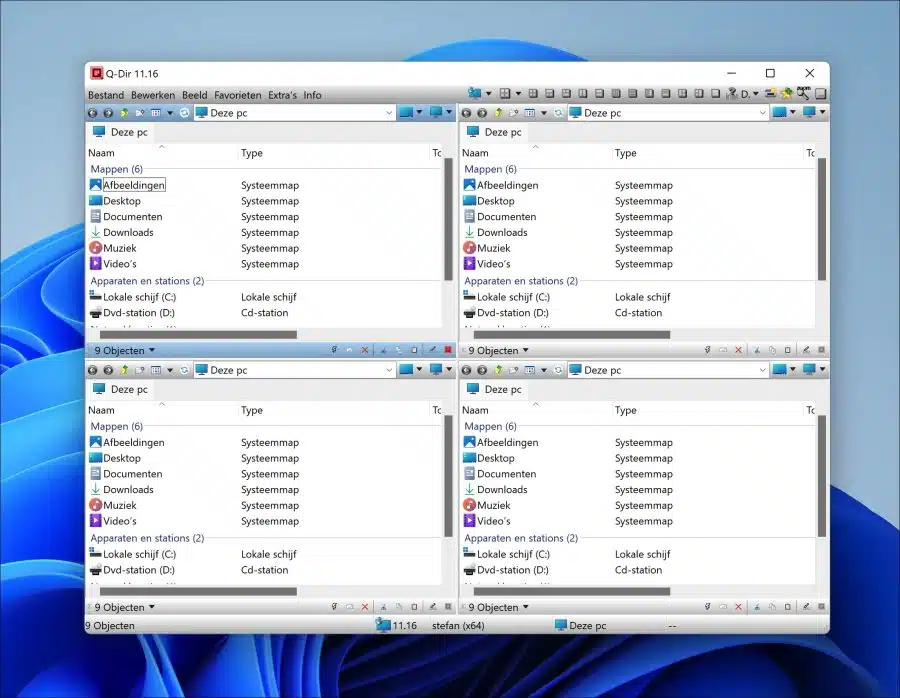Click the red X delete icon in bottom-right pane status bar
Image resolution: width=900 pixels, height=698 pixels.
coord(738,607)
